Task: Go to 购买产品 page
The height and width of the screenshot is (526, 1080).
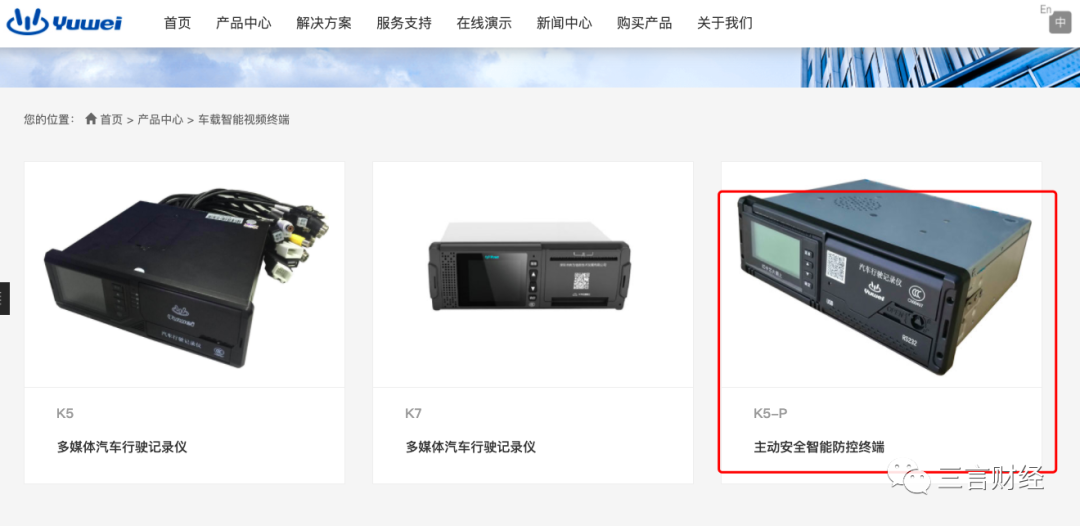Action: click(644, 23)
